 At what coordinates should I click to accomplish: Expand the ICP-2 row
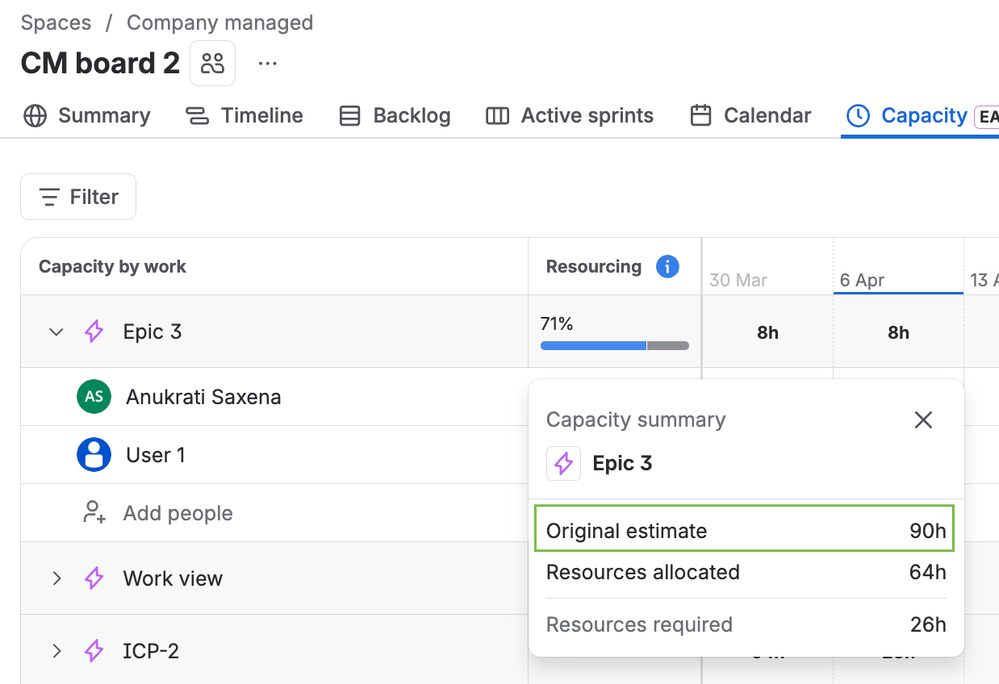tap(57, 651)
